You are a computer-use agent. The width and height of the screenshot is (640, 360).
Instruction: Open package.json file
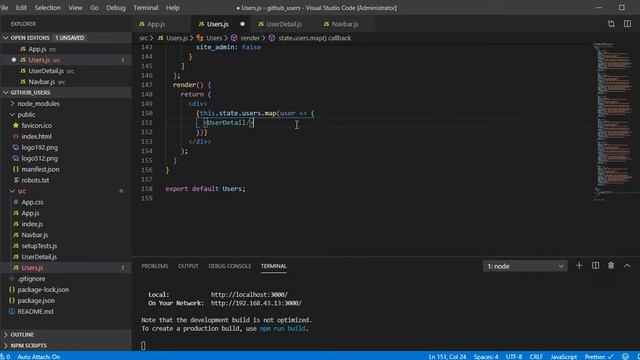[36, 300]
